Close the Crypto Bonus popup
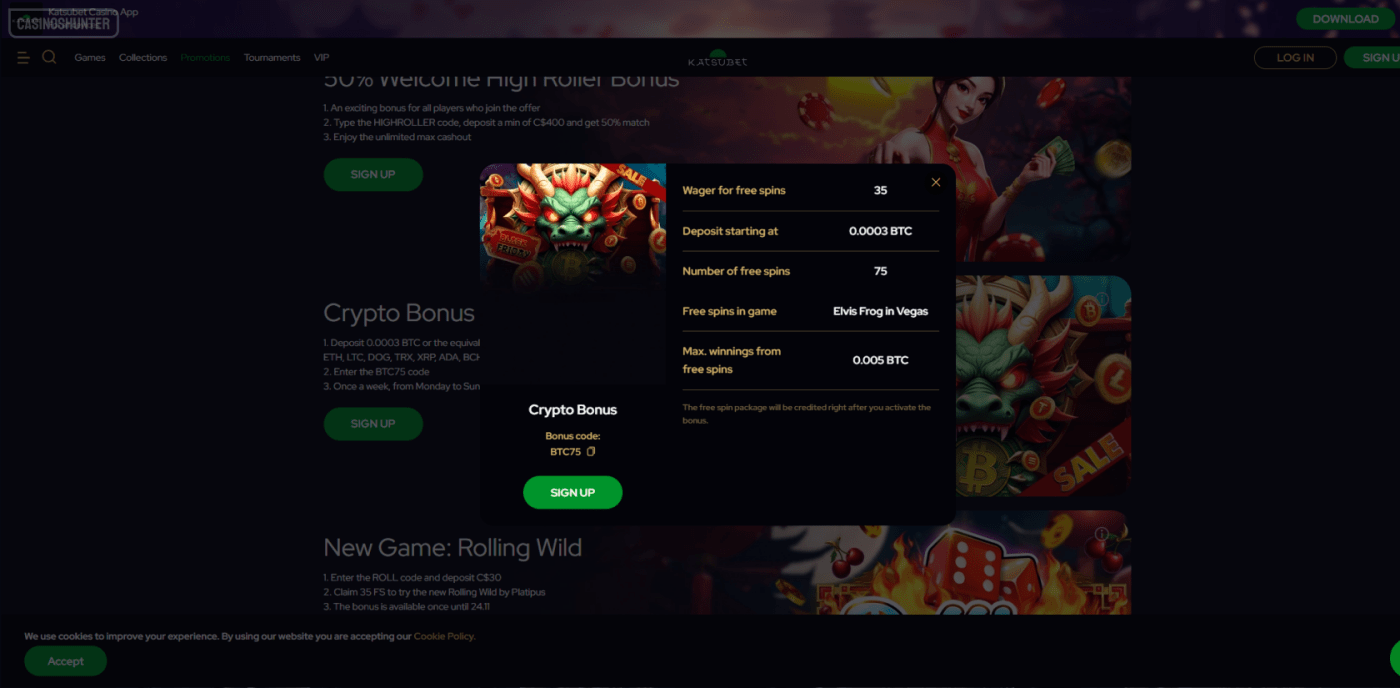The image size is (1400, 688). 936,182
